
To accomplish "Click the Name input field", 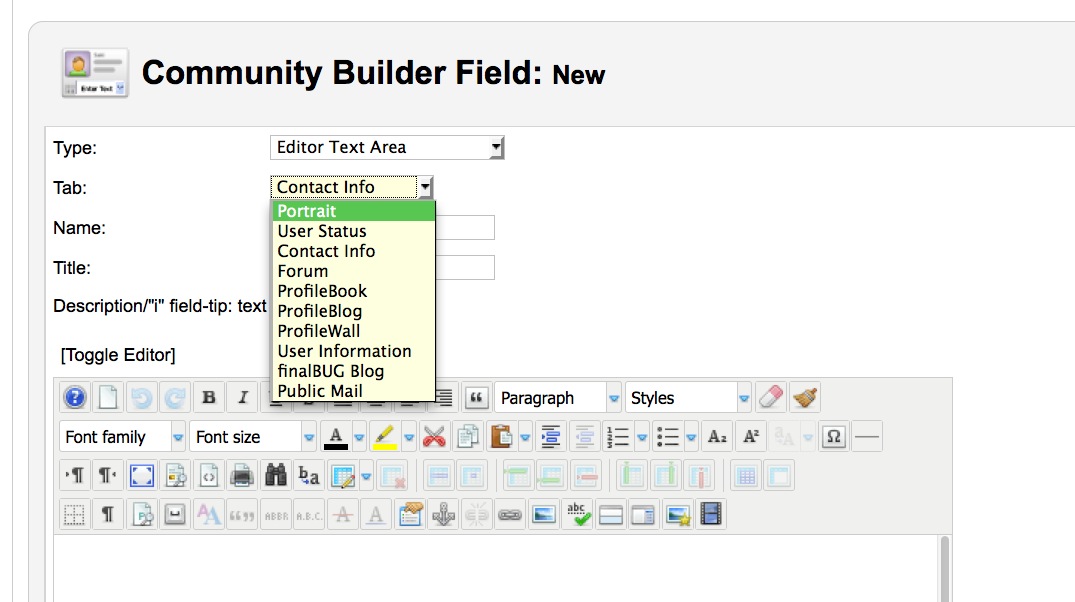I will pyautogui.click(x=465, y=228).
